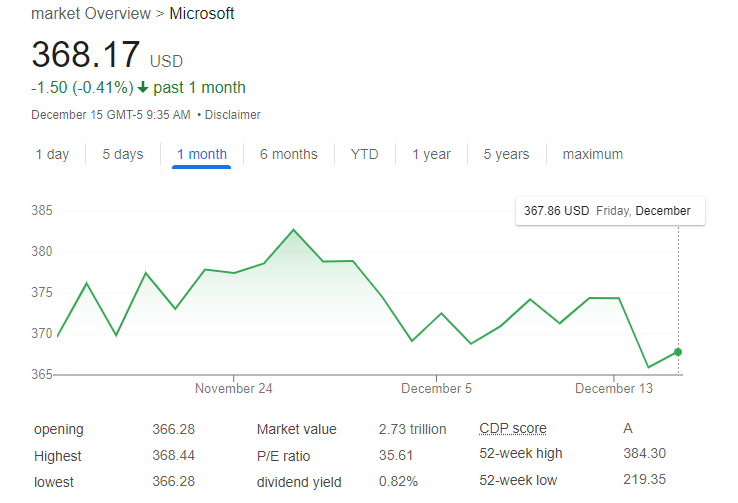Click the -1.50 (-0.41%) change text
Viewport: 738px width, 503px height.
(82, 88)
